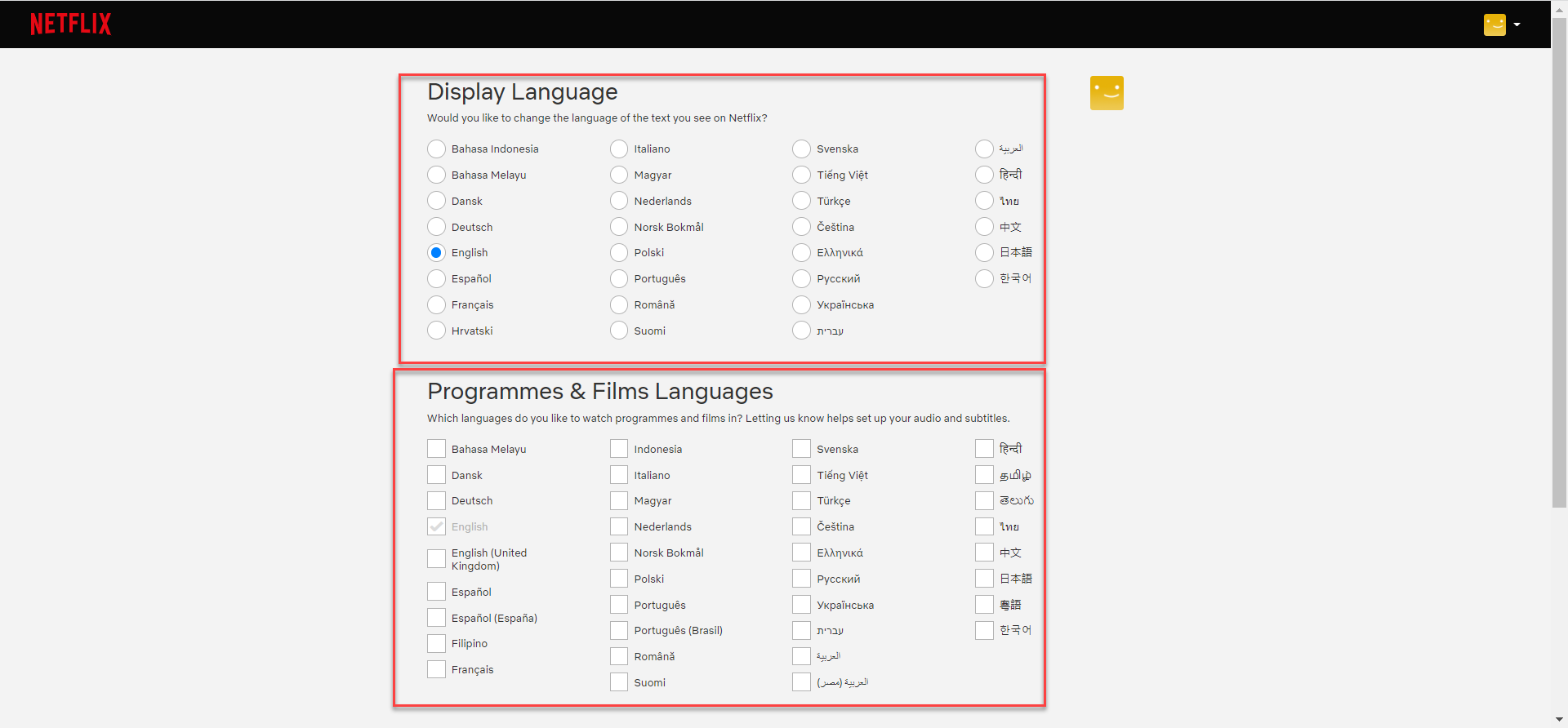Enable Indonesia programme language checkbox
This screenshot has width=1568, height=728.
tap(619, 449)
